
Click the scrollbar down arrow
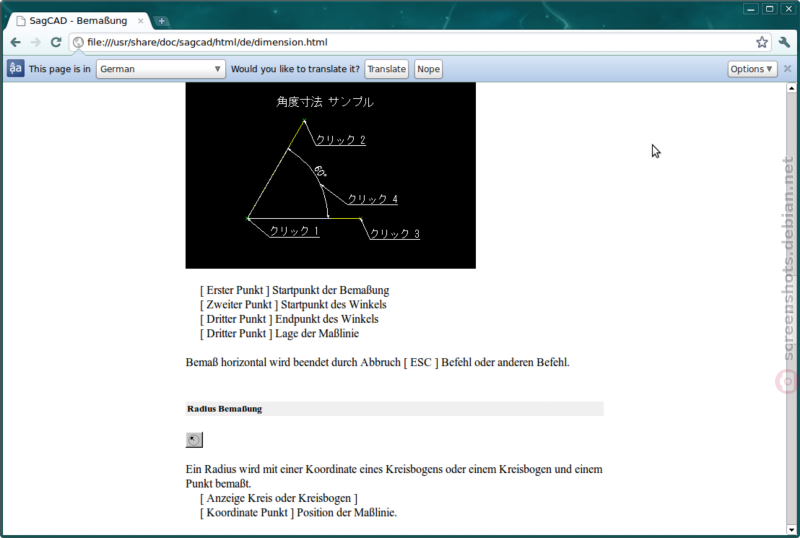791,529
